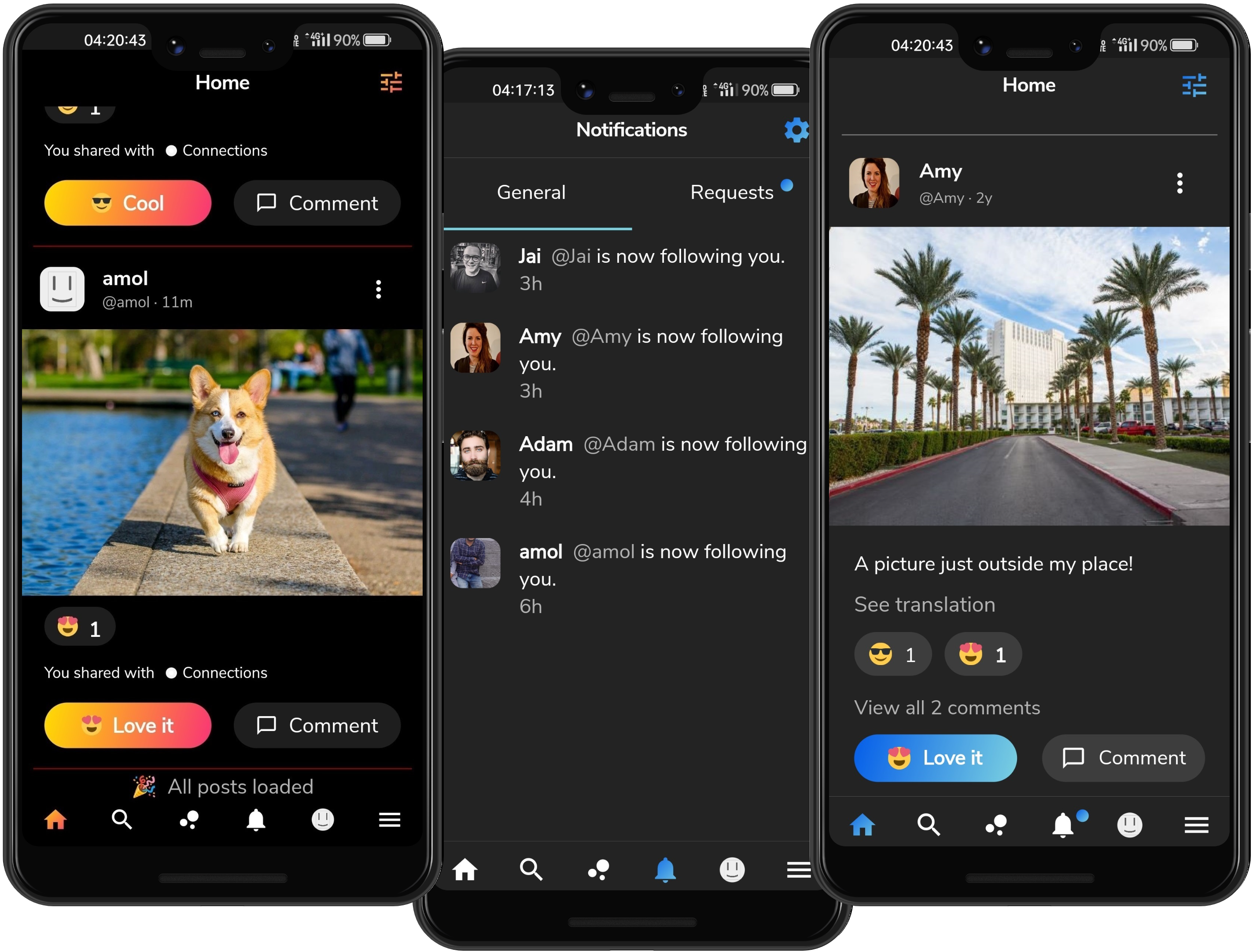
Task: Open the three-dot menu on Amy's post
Action: [x=1180, y=183]
